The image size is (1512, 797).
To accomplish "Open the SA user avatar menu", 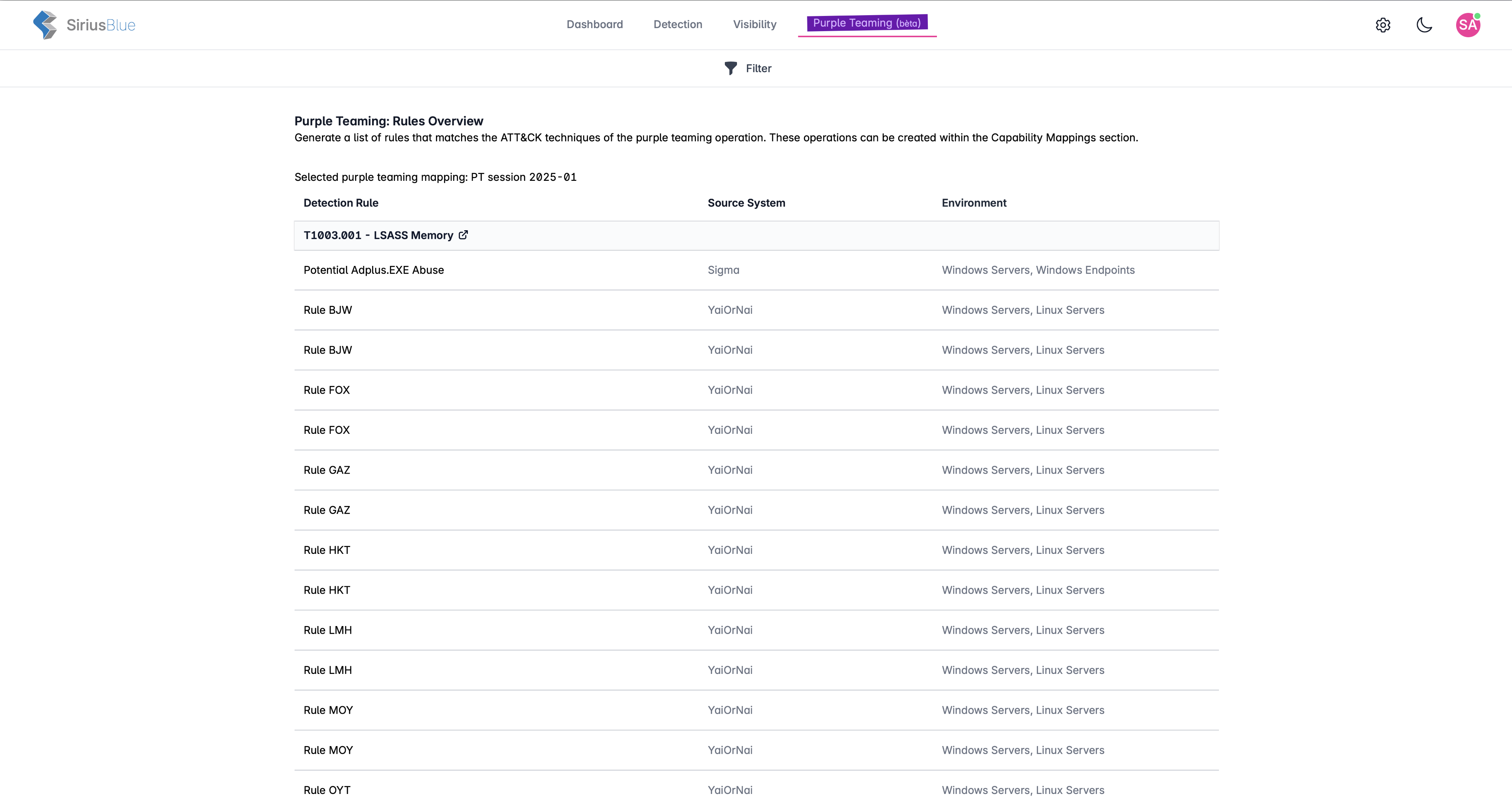I will pyautogui.click(x=1468, y=25).
